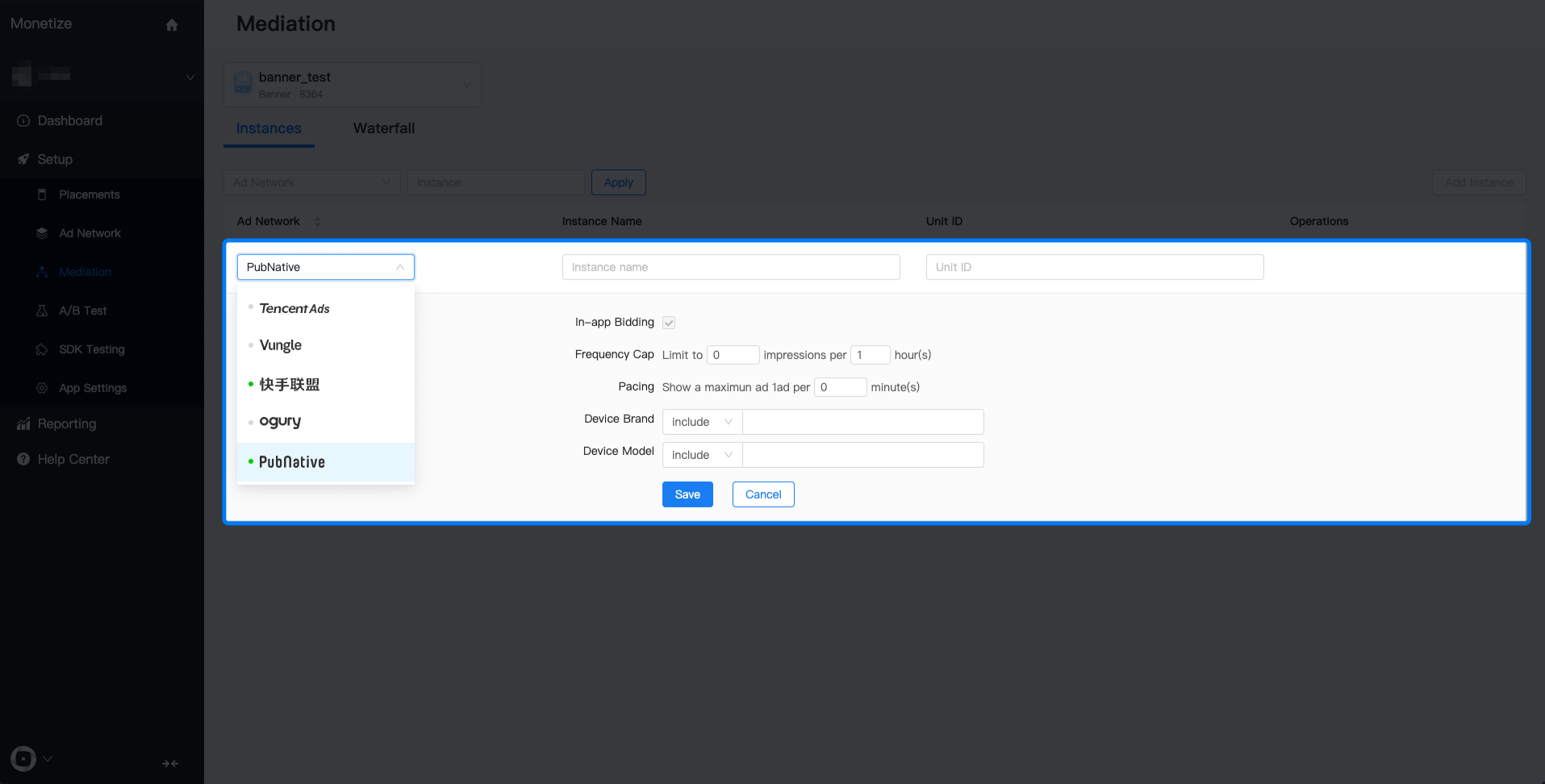The height and width of the screenshot is (784, 1545).
Task: Click the Placements icon
Action: 42,194
